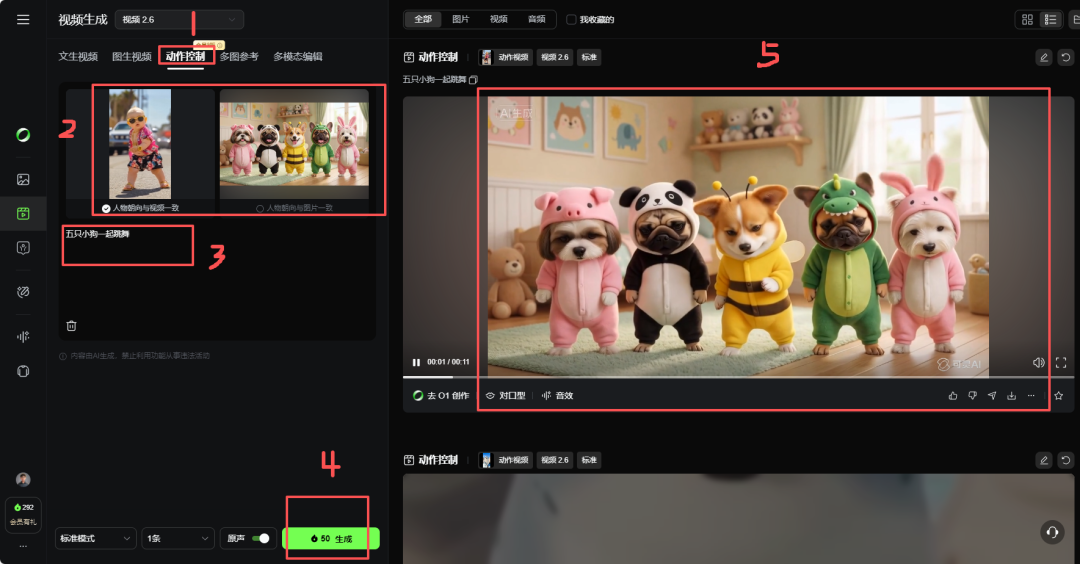
Task: Click the green 生成 generate button
Action: [x=331, y=539]
